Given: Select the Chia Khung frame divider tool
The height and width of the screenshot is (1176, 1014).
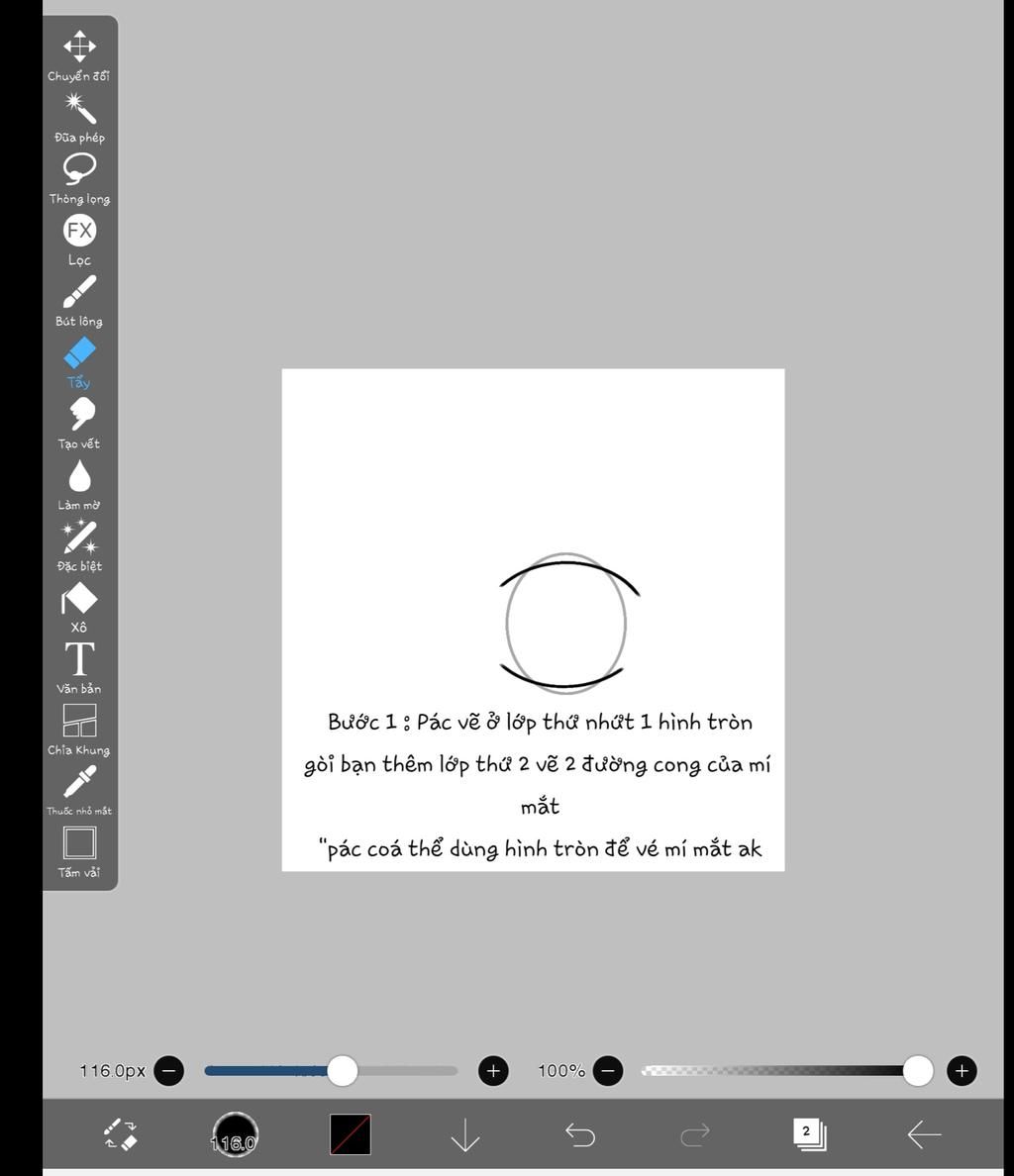Looking at the screenshot, I should point(79,730).
